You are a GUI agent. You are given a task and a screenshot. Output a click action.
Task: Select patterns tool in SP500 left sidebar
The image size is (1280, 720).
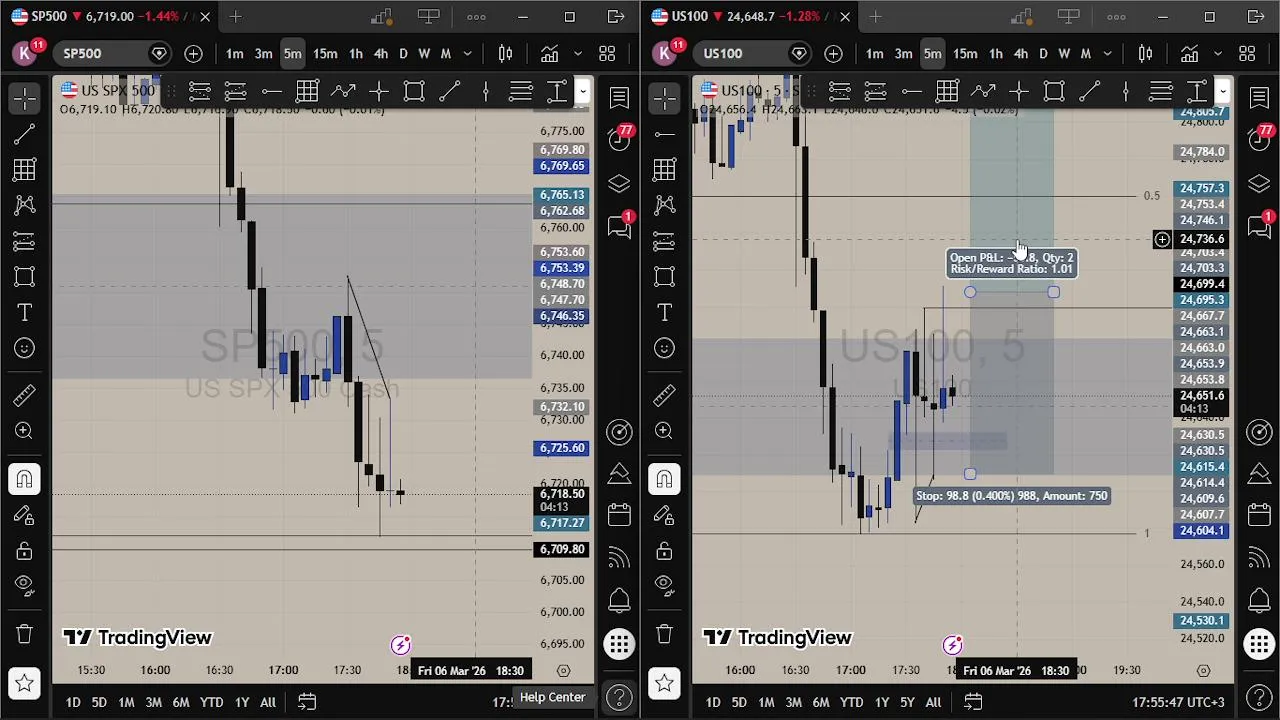[25, 206]
